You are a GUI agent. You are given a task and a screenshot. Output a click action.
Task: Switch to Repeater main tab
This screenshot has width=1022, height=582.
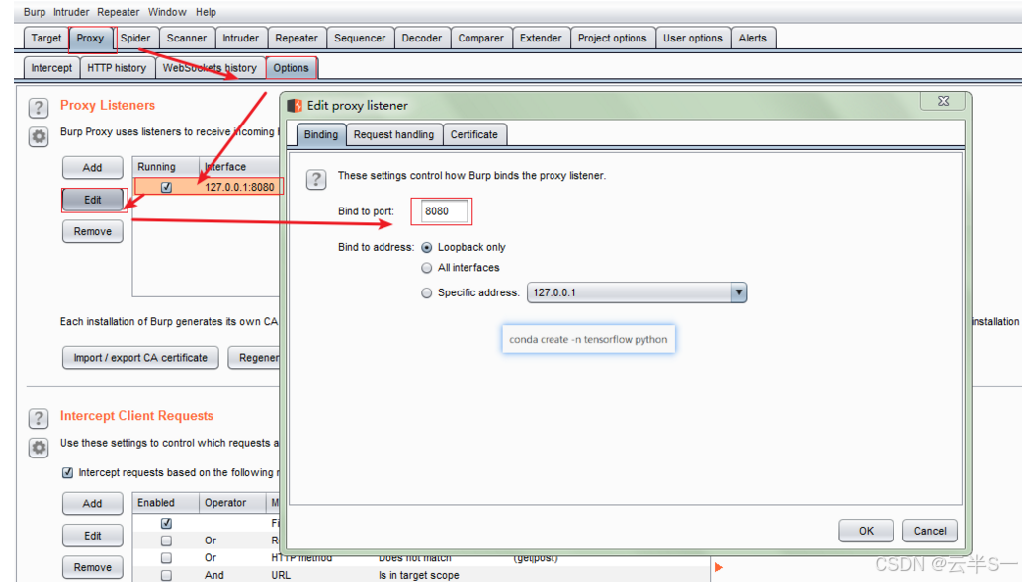click(297, 38)
